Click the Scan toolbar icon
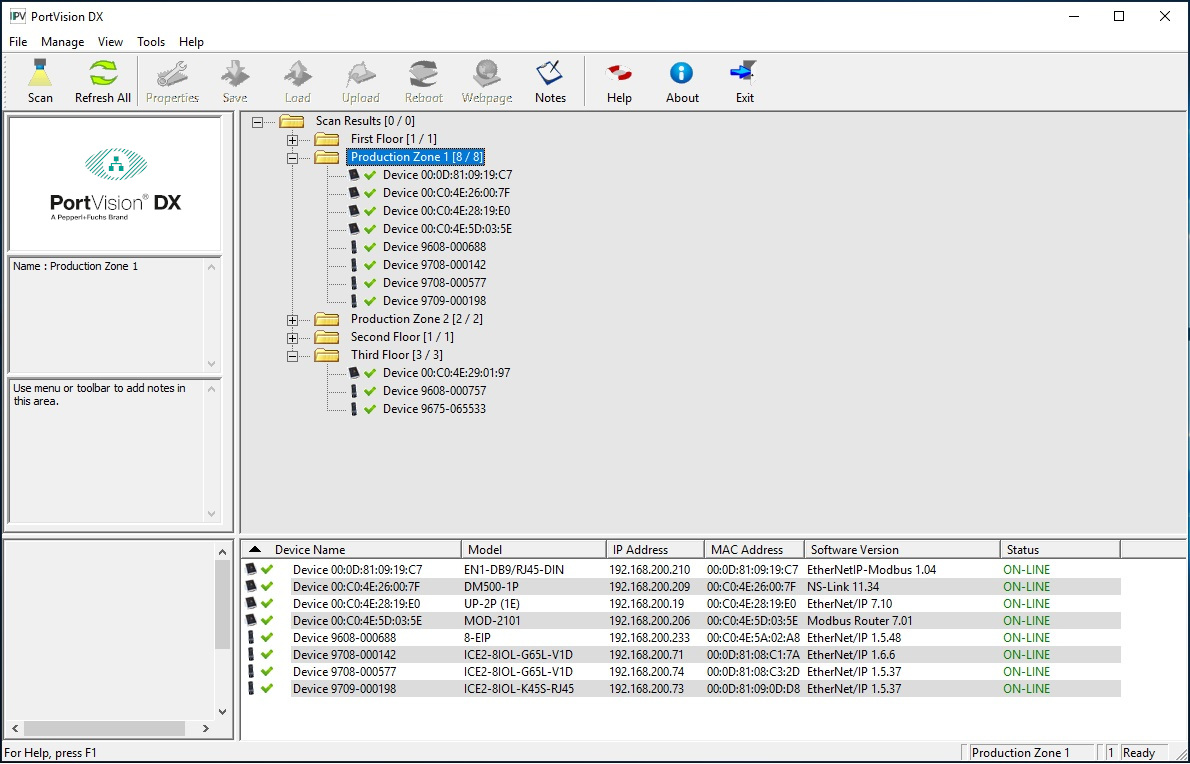Viewport: 1190px width, 764px height. (40, 74)
